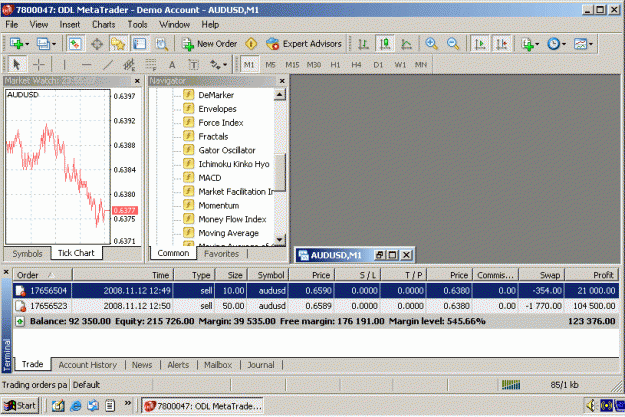Toggle the Data Window crosshair icon
Screen dimensions: 625x417
[x=97, y=44]
